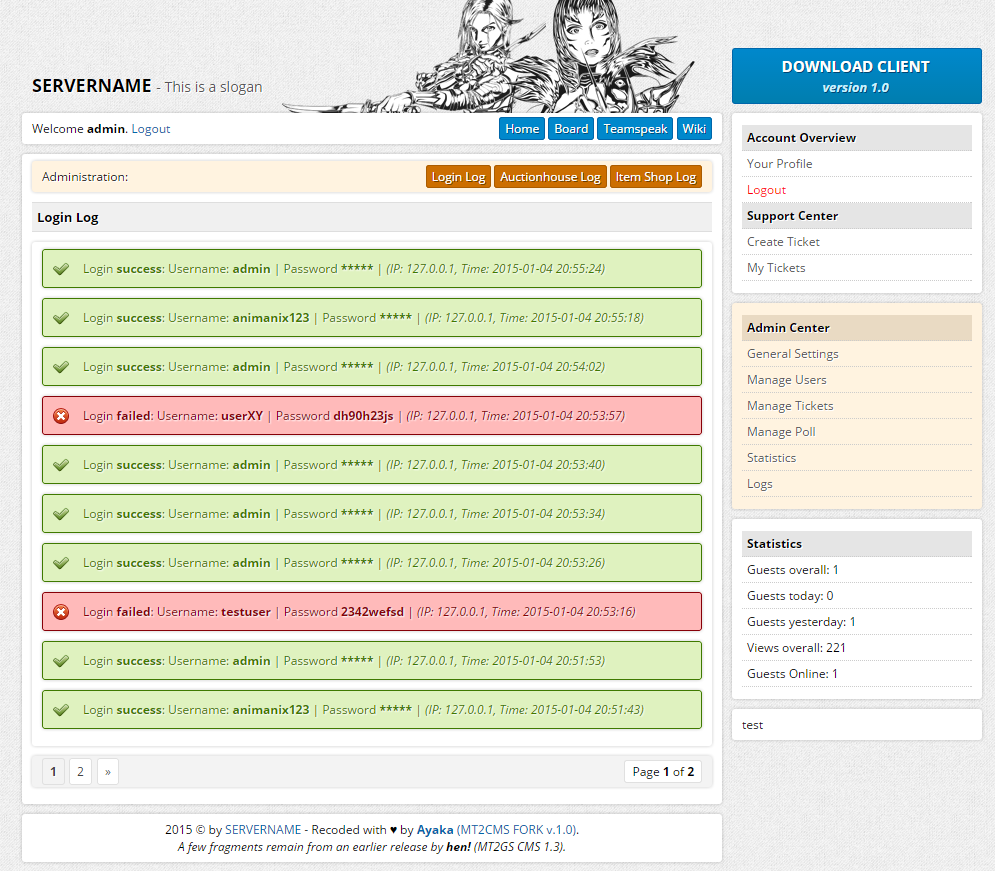The image size is (995, 871).
Task: Click the SERVERNAME link in the footer
Action: click(263, 830)
